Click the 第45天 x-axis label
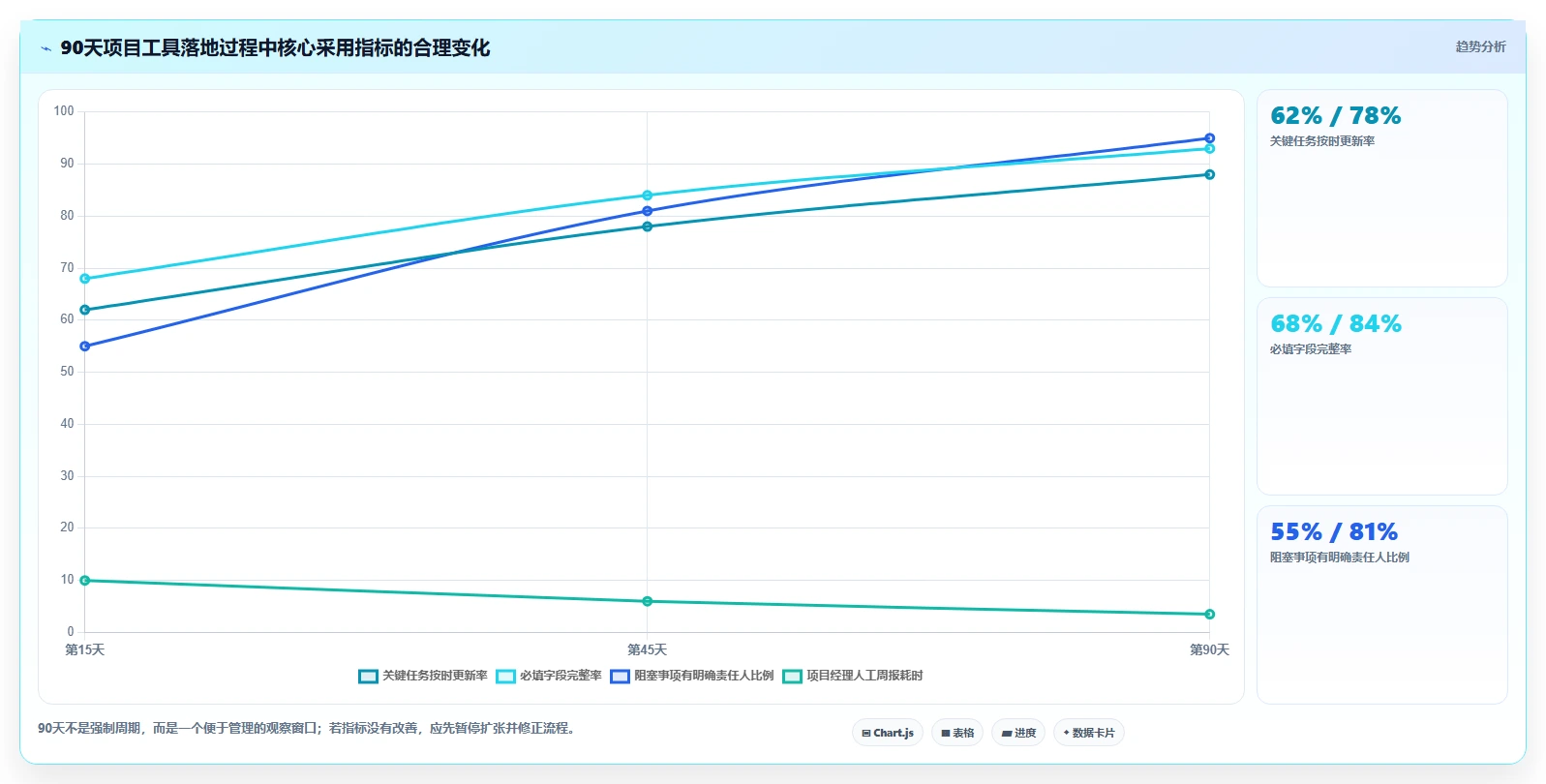Screen dimensions: 1546x784 coord(648,649)
